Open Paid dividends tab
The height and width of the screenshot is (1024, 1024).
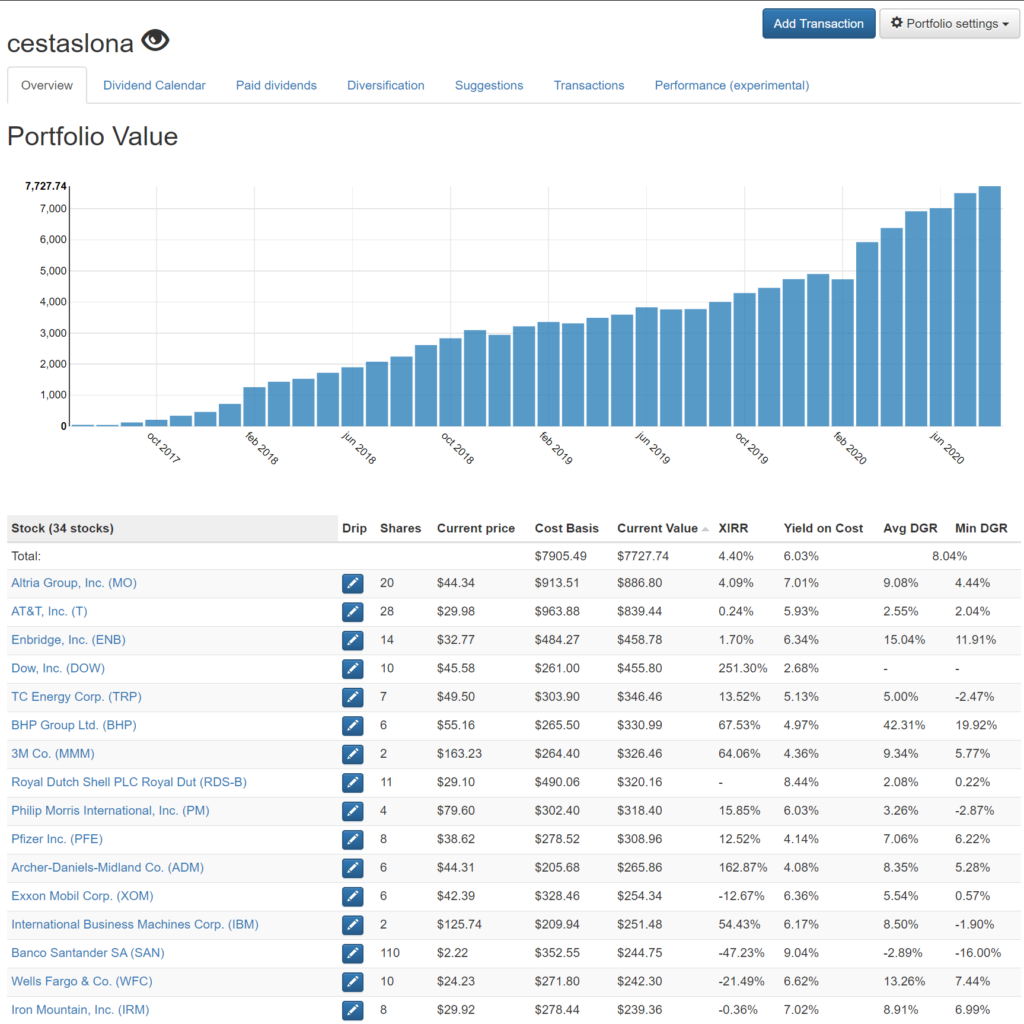(x=276, y=86)
